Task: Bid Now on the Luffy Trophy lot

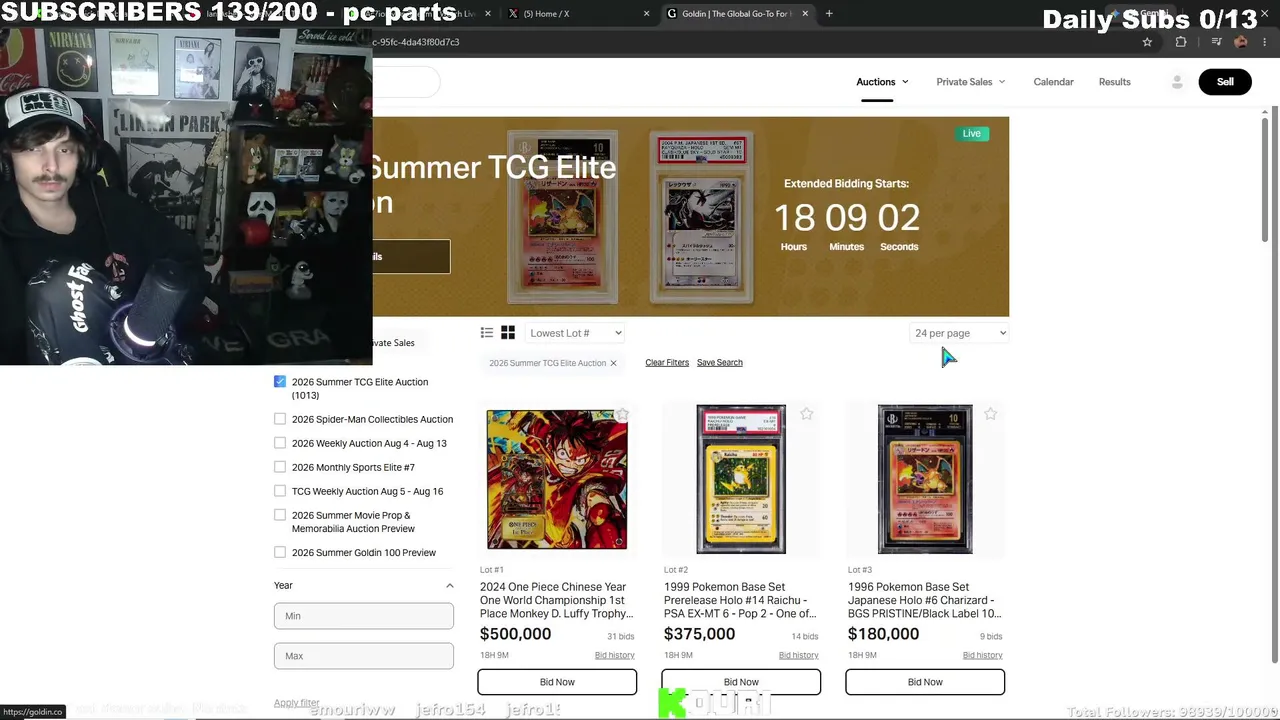Action: tap(557, 682)
